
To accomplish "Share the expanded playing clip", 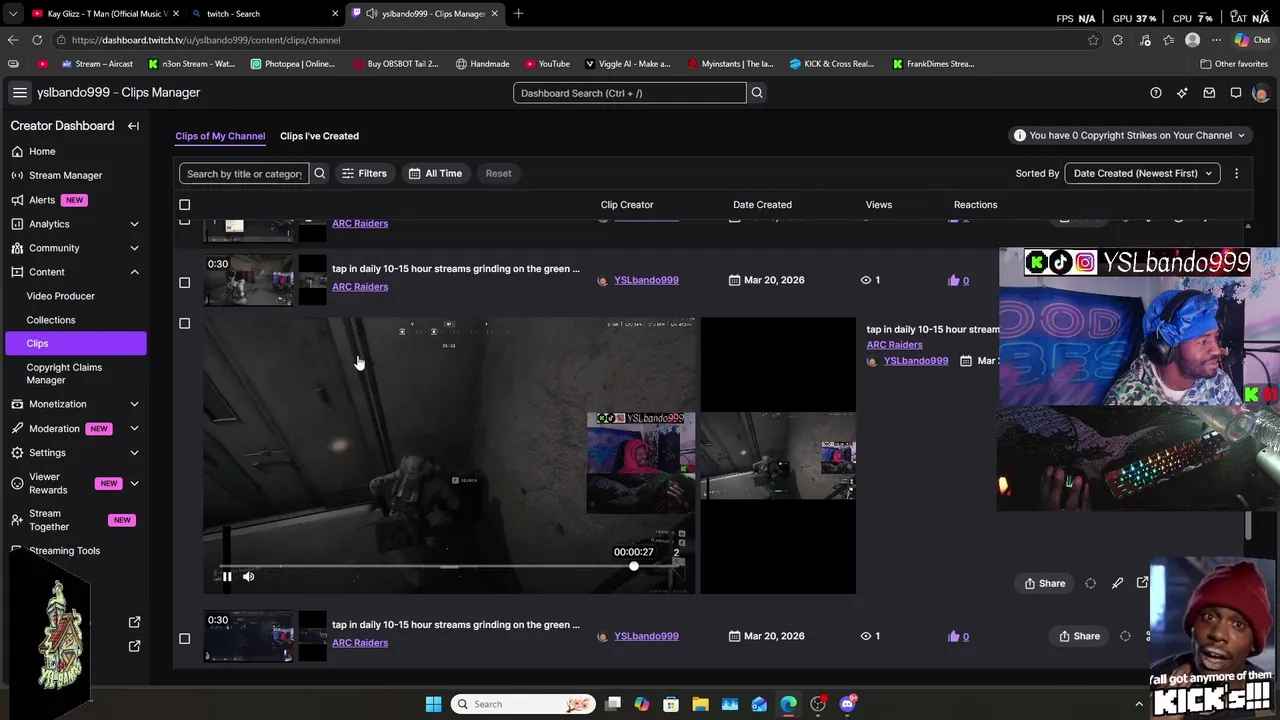I will [x=1045, y=583].
